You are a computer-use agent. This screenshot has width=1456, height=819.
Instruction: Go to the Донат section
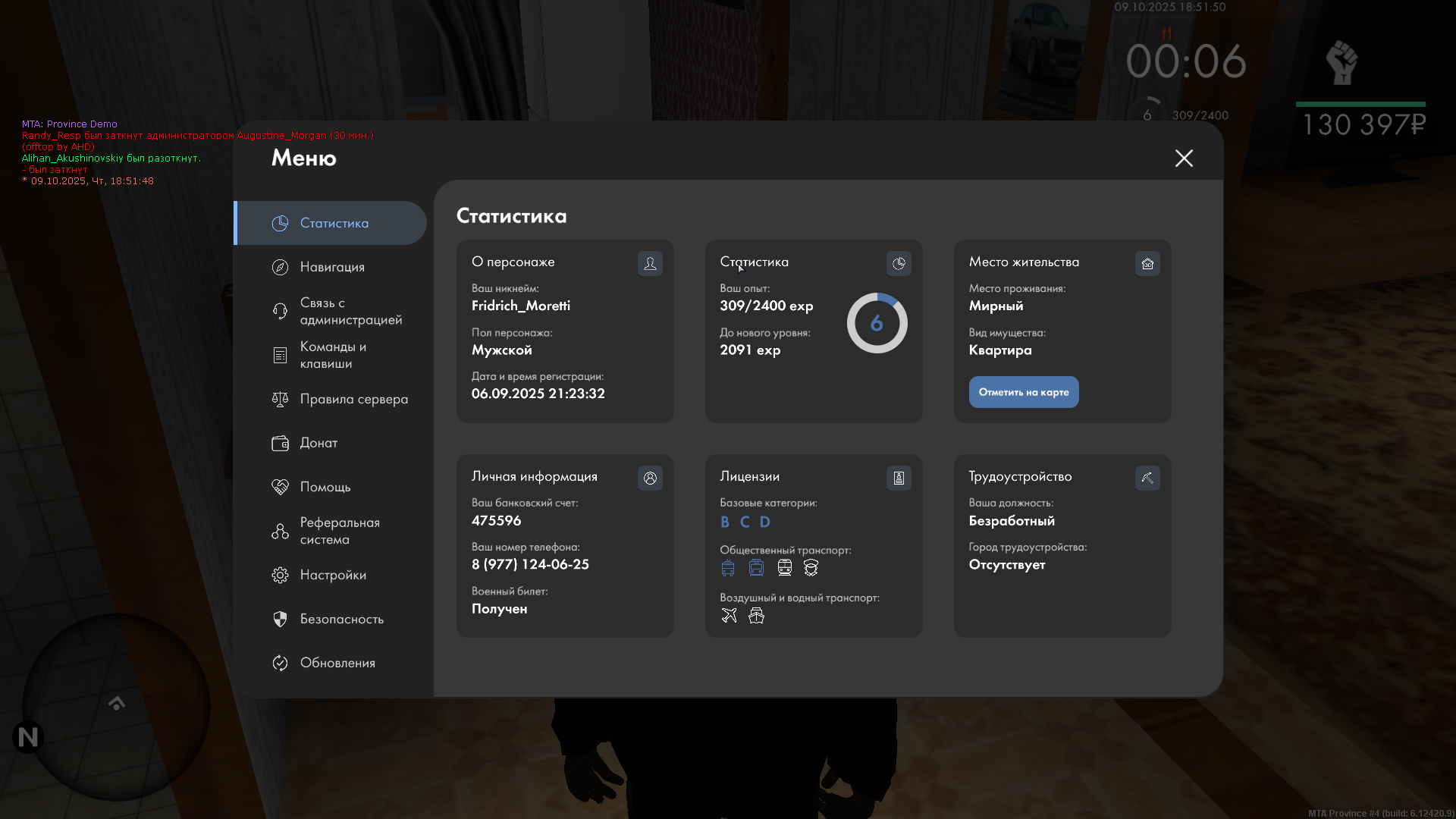[x=318, y=443]
